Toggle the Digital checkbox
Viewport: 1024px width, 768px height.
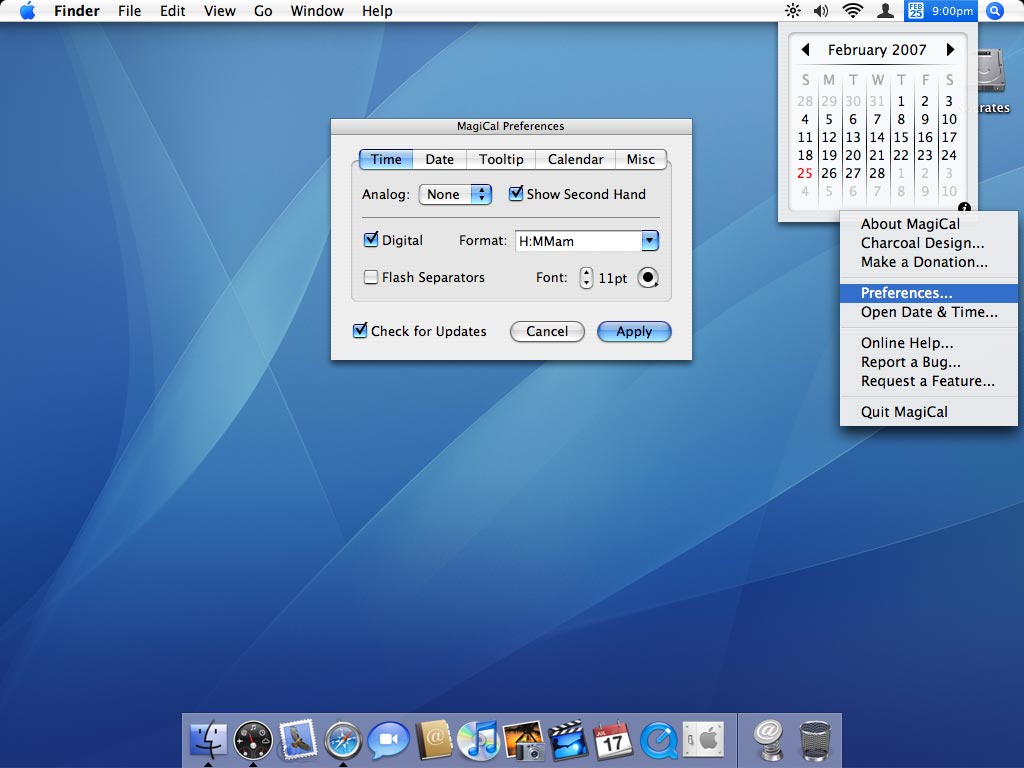[x=371, y=240]
